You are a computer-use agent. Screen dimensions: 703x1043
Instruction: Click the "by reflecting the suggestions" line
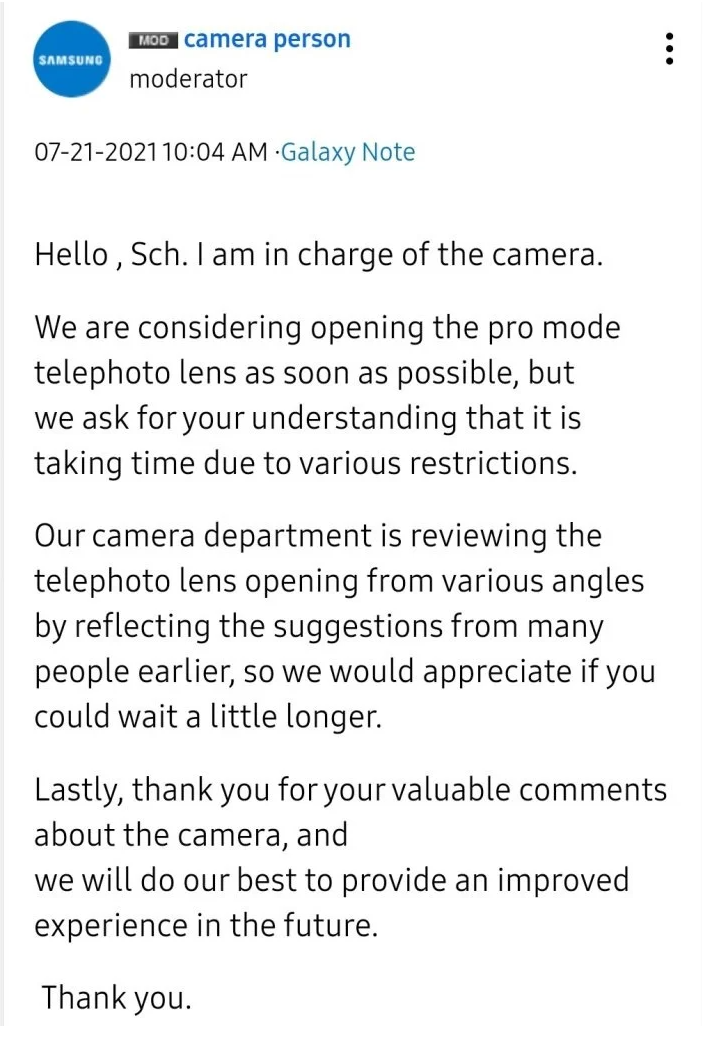(319, 627)
